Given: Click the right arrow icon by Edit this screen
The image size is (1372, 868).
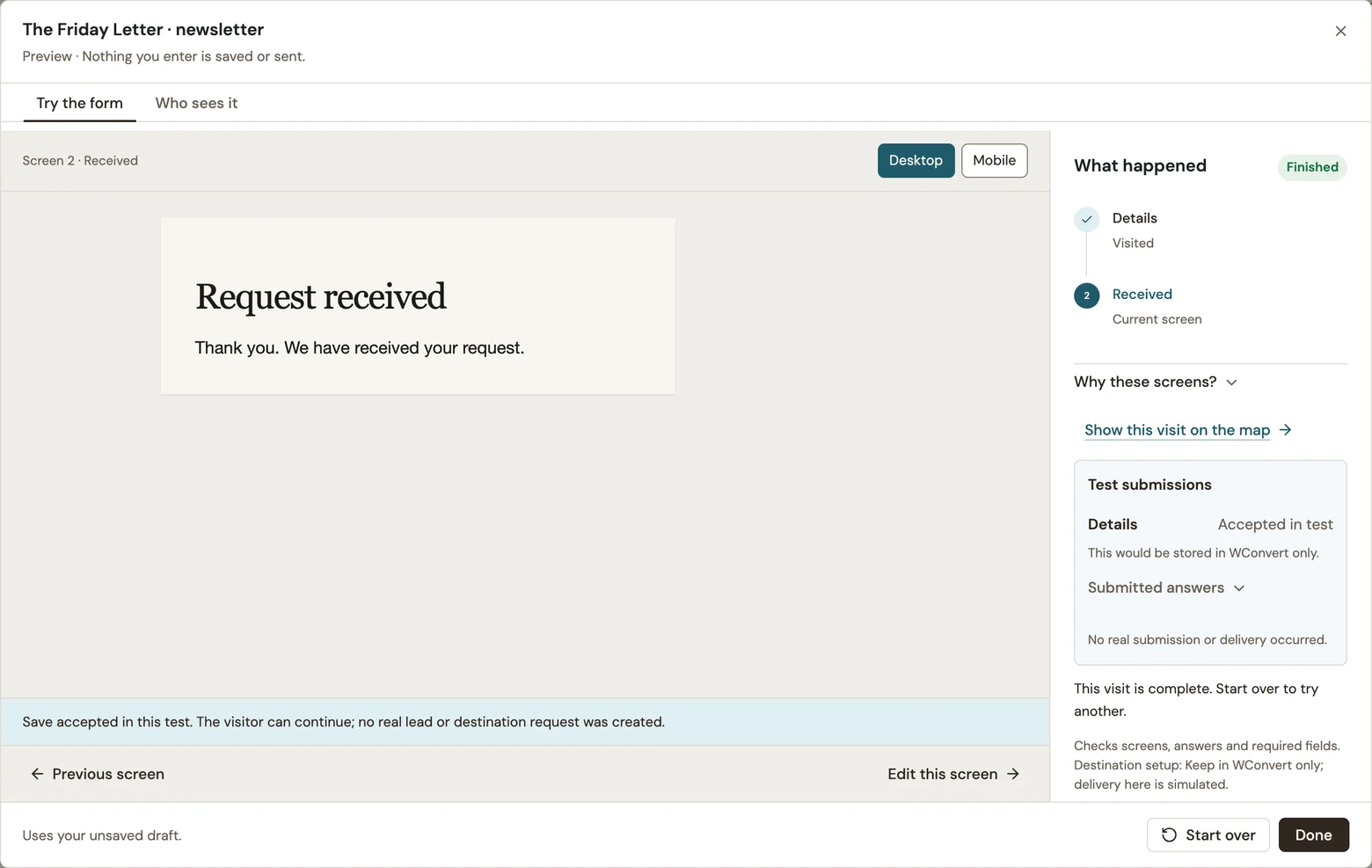Looking at the screenshot, I should tap(1013, 774).
